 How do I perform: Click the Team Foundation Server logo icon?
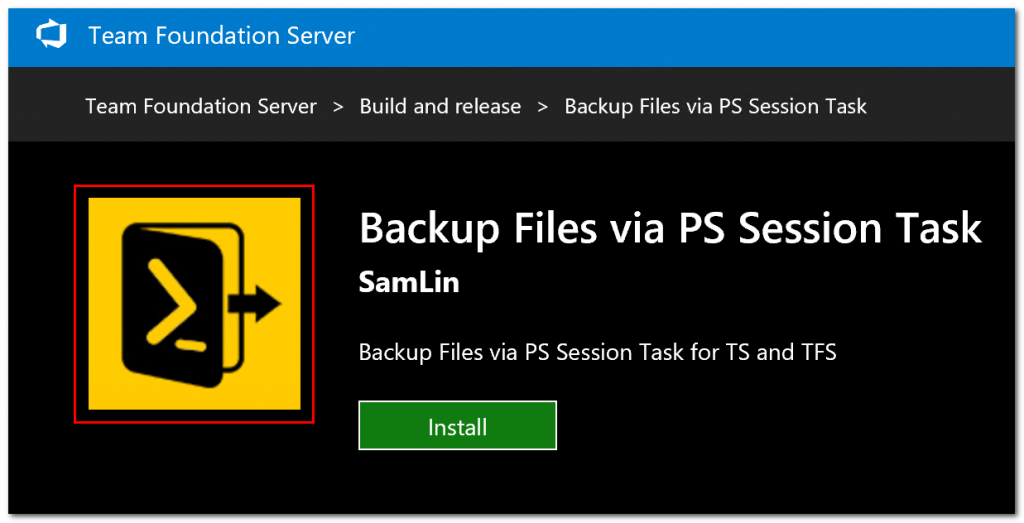click(x=51, y=36)
